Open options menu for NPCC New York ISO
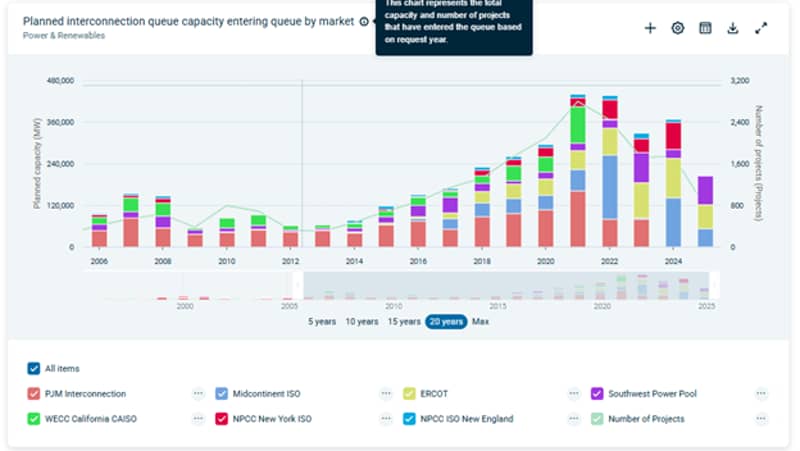The width and height of the screenshot is (800, 451). click(x=386, y=418)
